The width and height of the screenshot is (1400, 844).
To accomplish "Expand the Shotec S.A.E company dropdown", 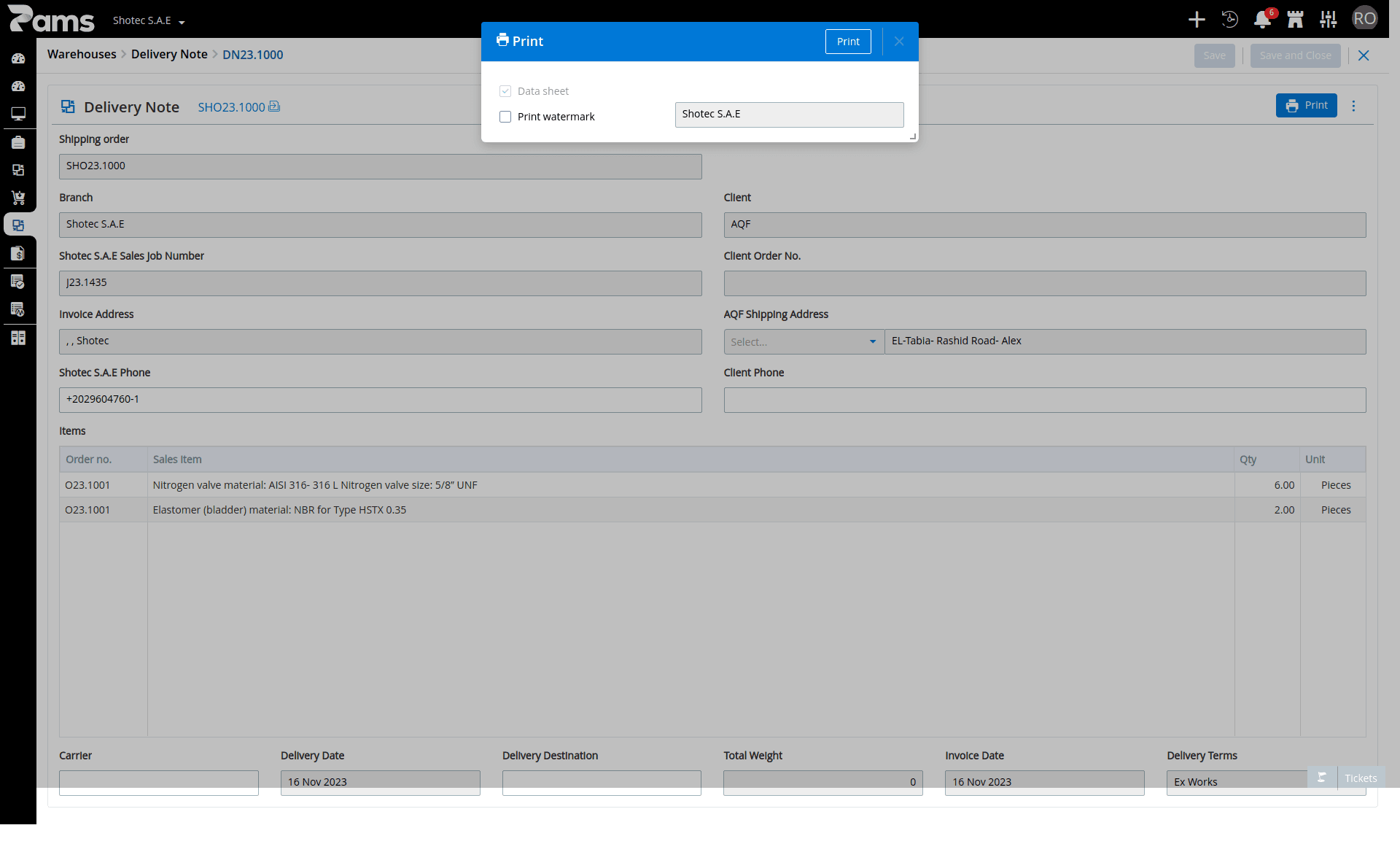I will coord(149,20).
